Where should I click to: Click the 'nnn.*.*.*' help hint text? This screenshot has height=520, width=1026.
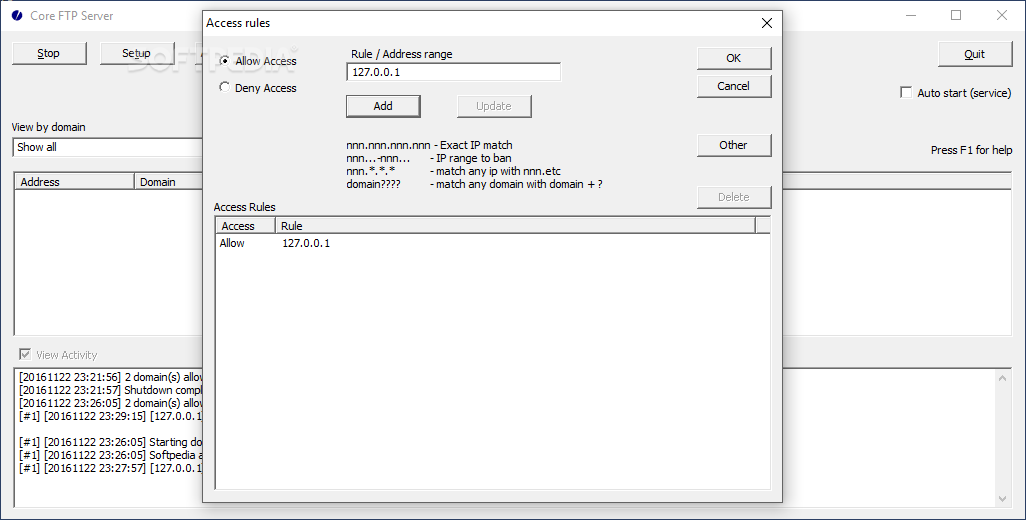tap(370, 171)
